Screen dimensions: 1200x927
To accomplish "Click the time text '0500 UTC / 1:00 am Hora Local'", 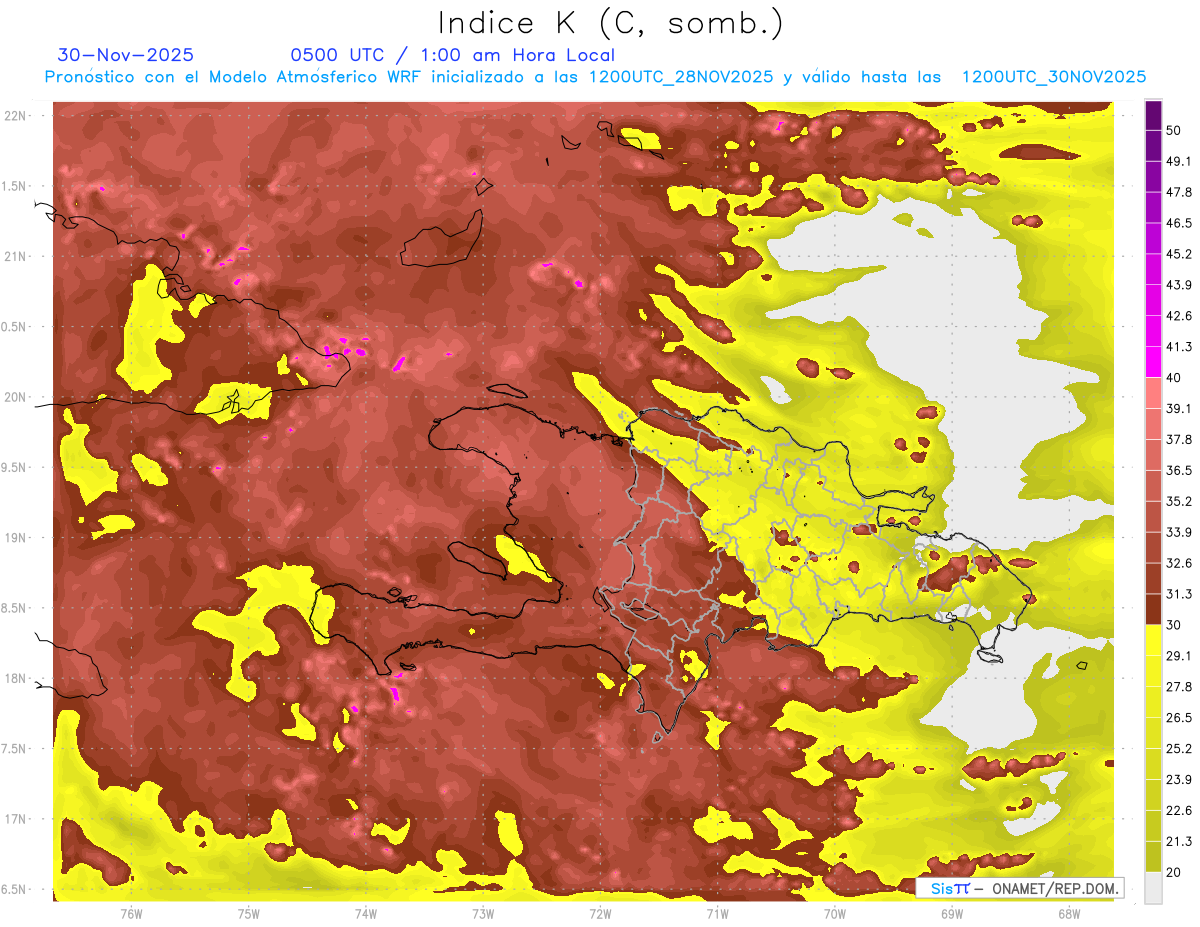I will pyautogui.click(x=453, y=55).
